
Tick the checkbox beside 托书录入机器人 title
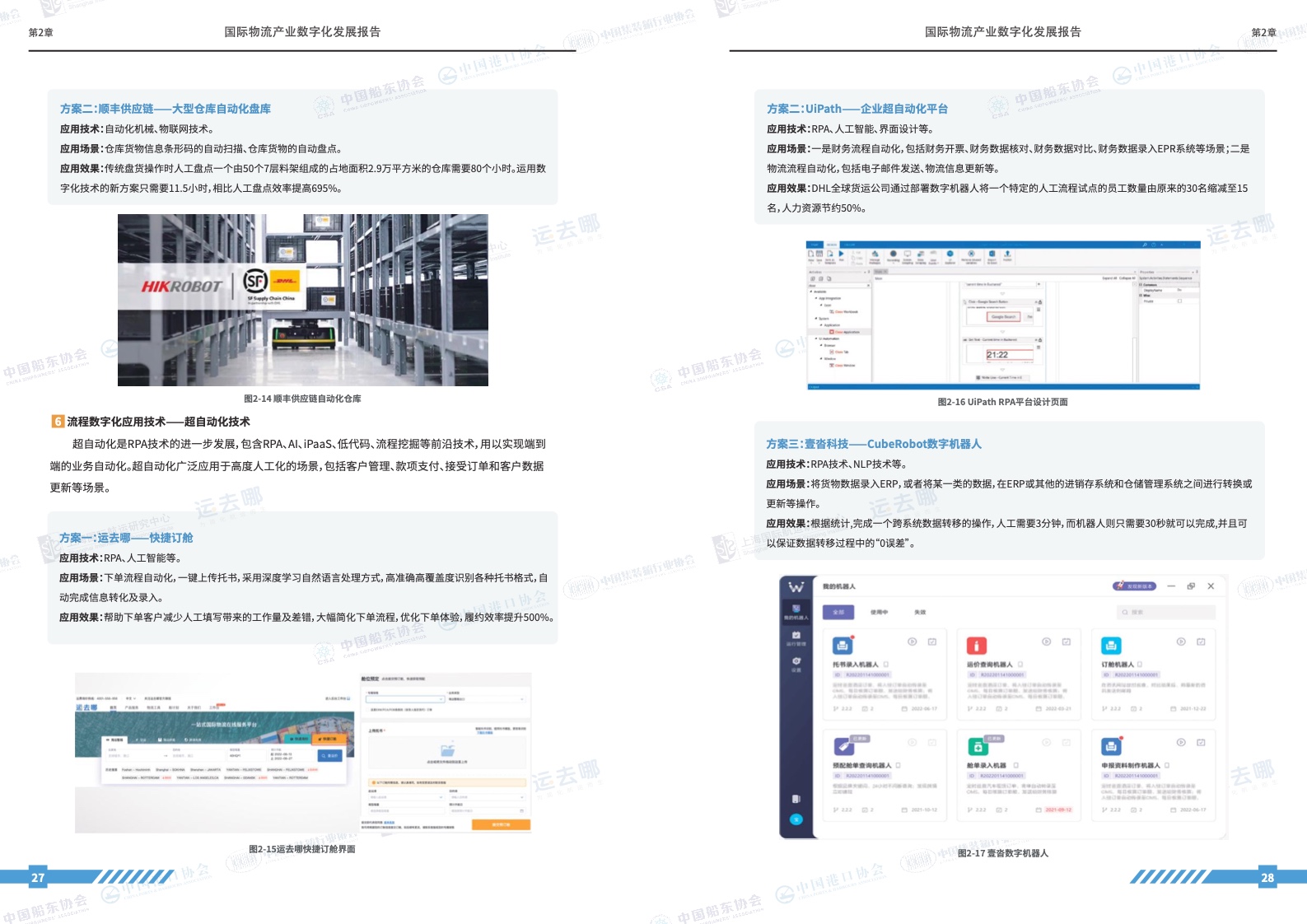[x=886, y=665]
